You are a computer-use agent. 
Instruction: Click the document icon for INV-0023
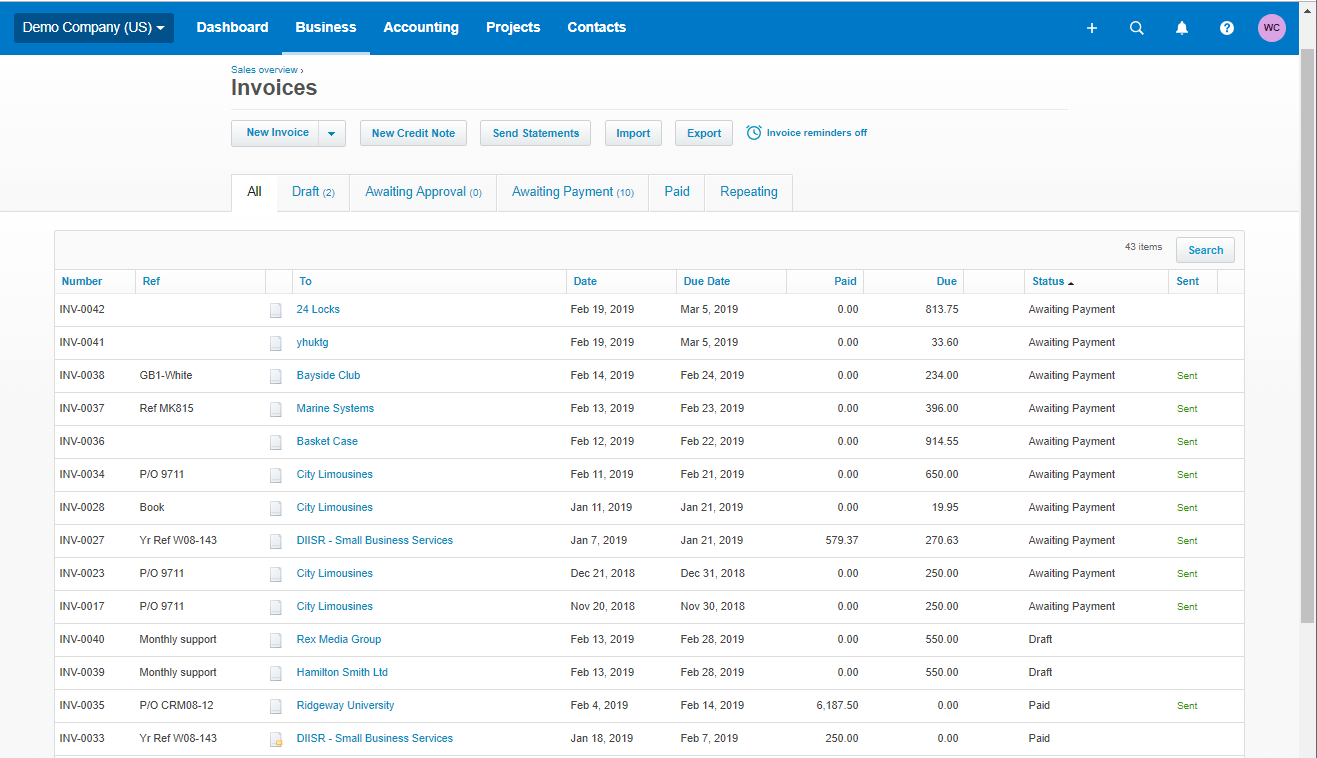(x=275, y=574)
